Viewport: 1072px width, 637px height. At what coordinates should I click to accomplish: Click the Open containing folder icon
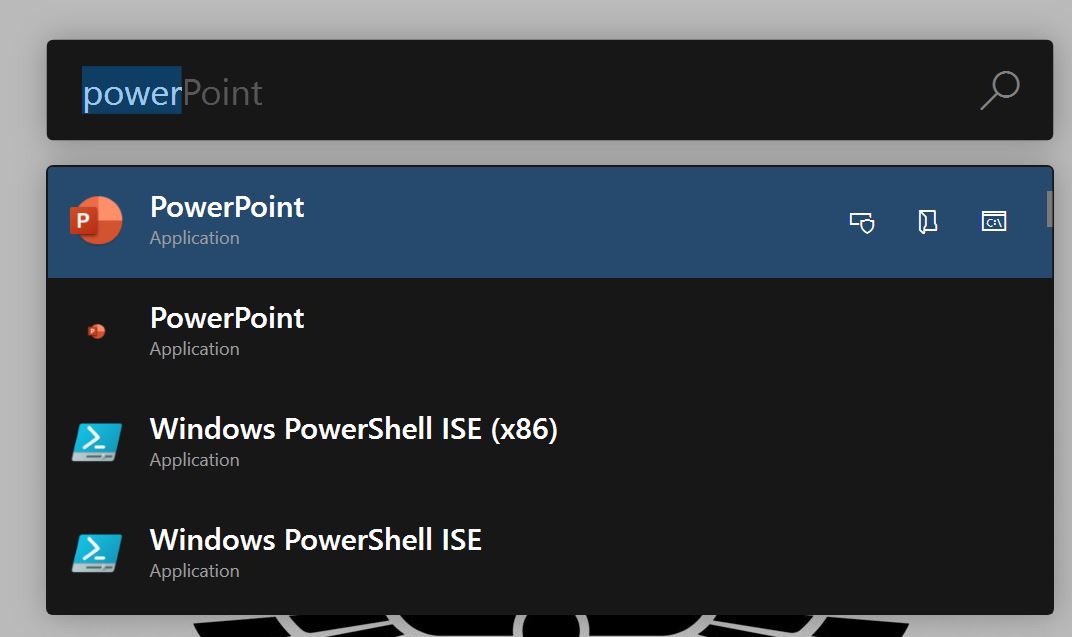point(927,221)
